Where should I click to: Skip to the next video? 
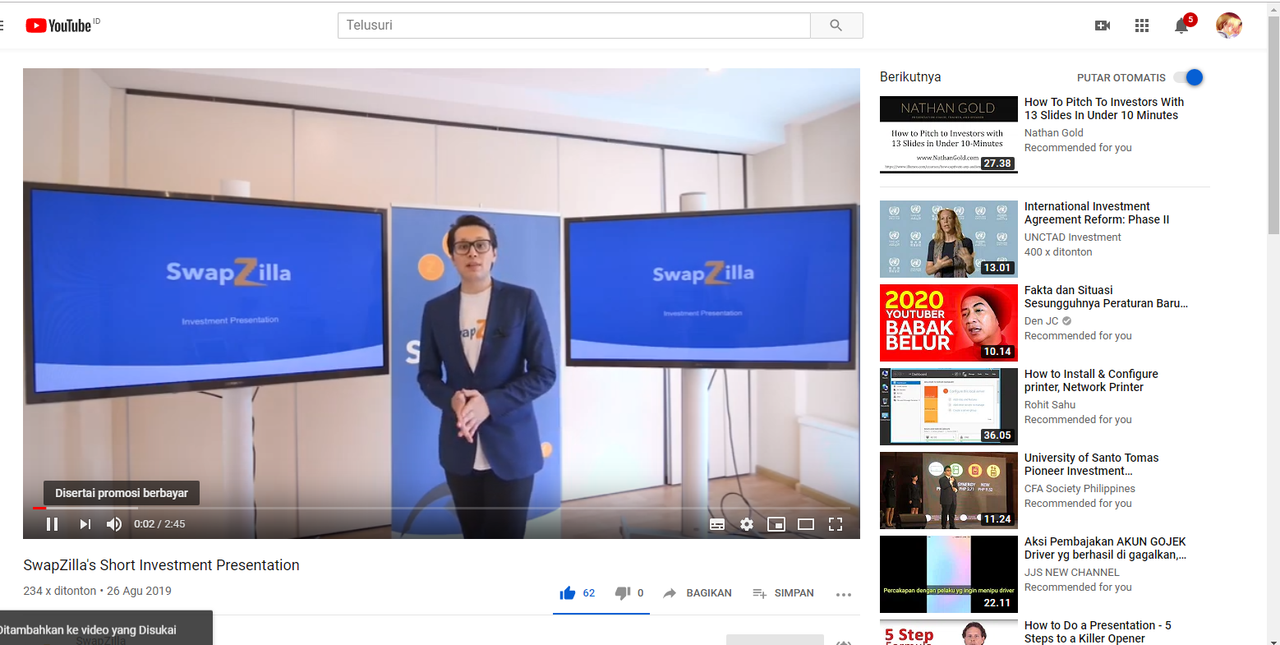[x=85, y=524]
